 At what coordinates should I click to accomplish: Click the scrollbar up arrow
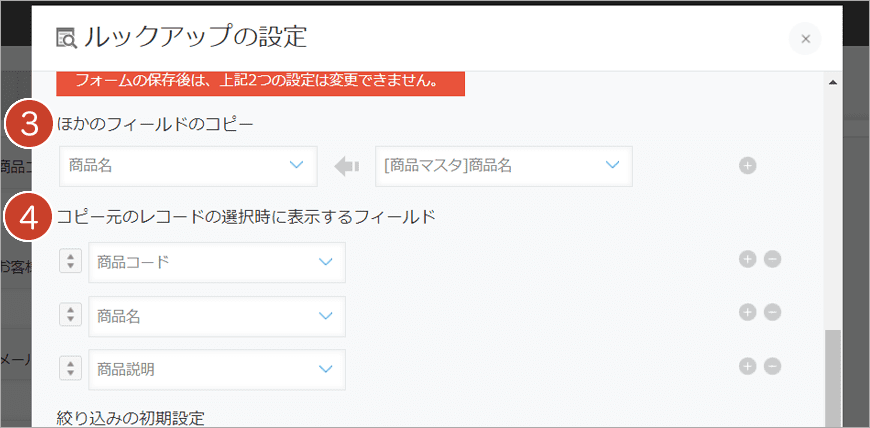click(833, 81)
